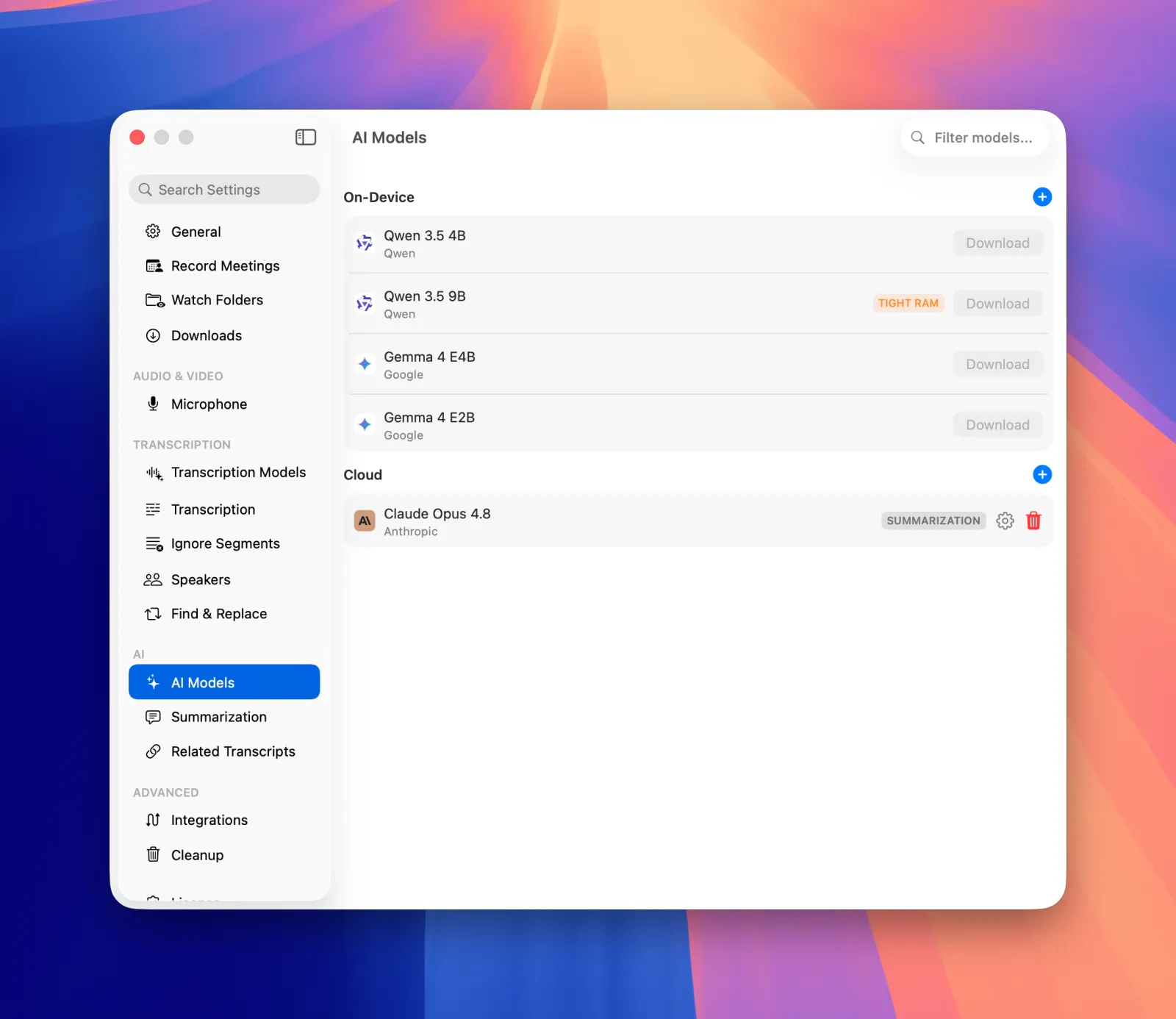Click the On-Device section heading
Screen dimensions: 1176x1019
pyautogui.click(x=379, y=197)
